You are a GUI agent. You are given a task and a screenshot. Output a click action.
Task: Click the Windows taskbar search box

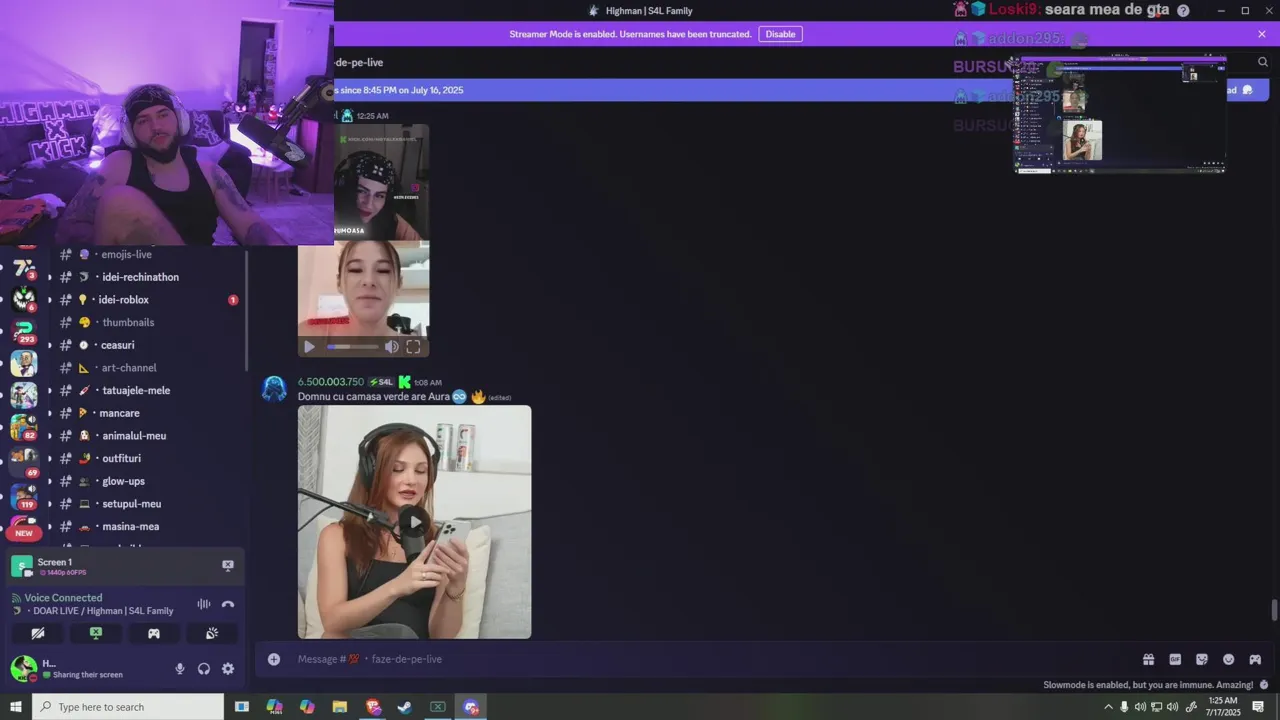[128, 707]
